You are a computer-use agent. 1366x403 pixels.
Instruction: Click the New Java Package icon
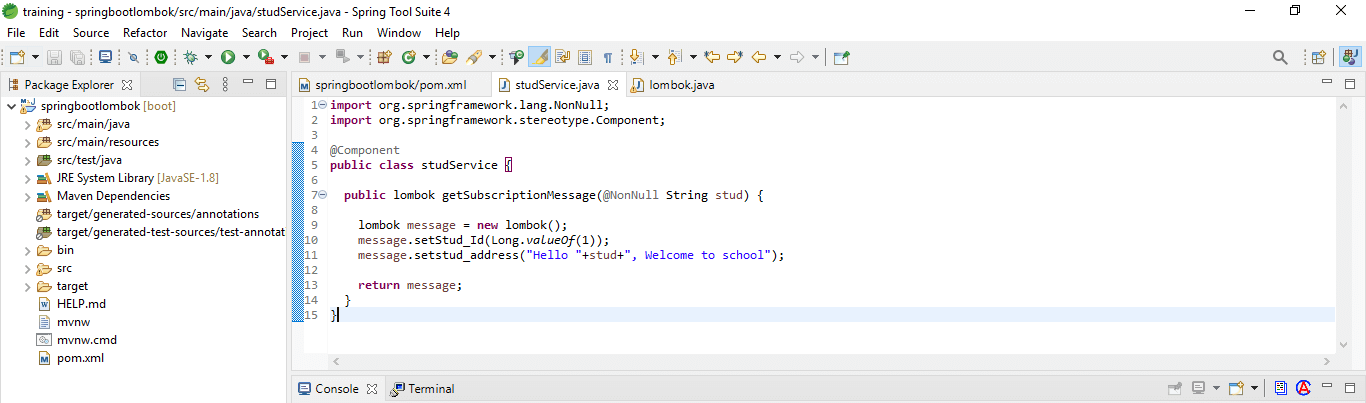(384, 57)
